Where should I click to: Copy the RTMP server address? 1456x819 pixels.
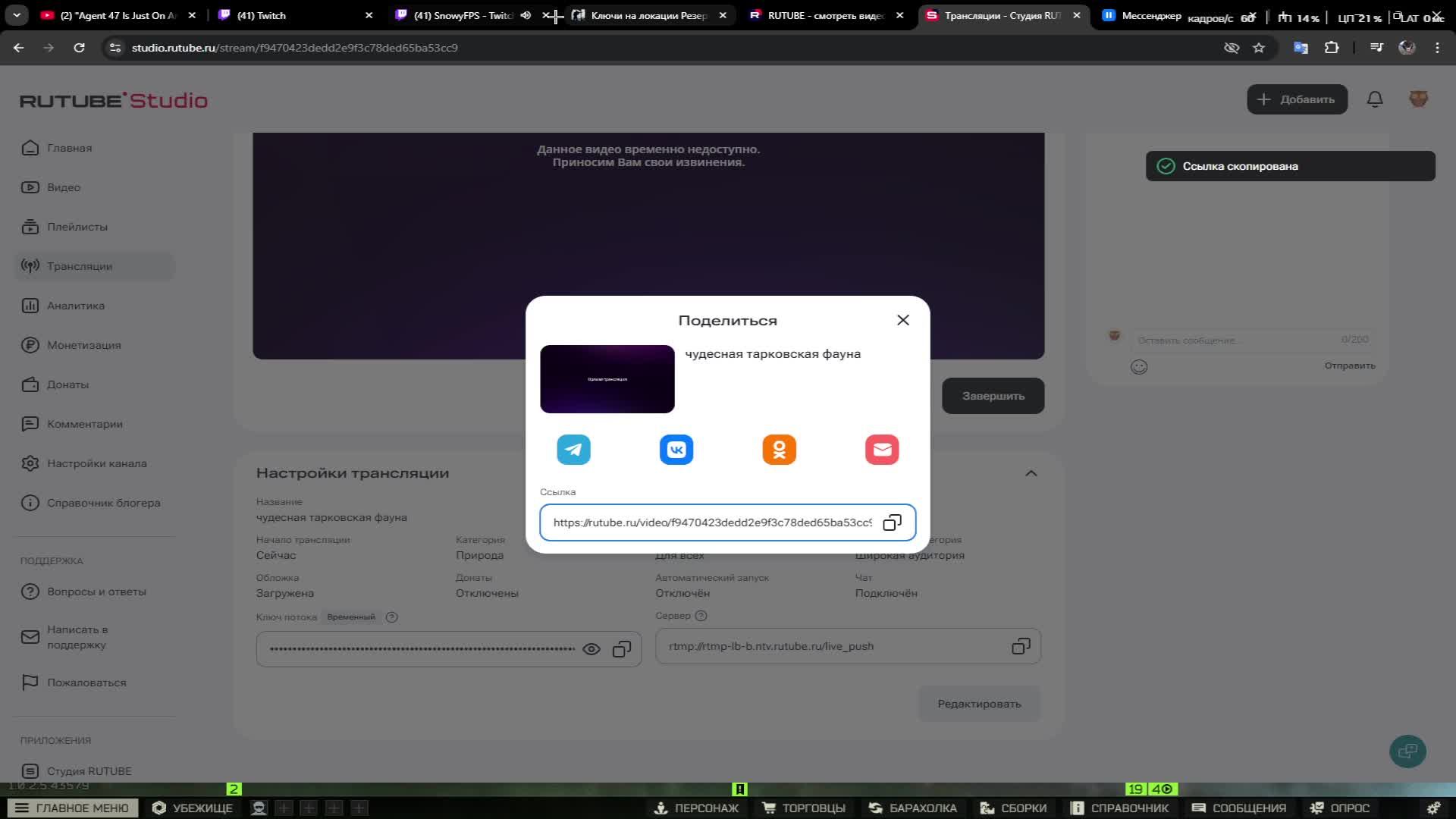coord(1020,646)
